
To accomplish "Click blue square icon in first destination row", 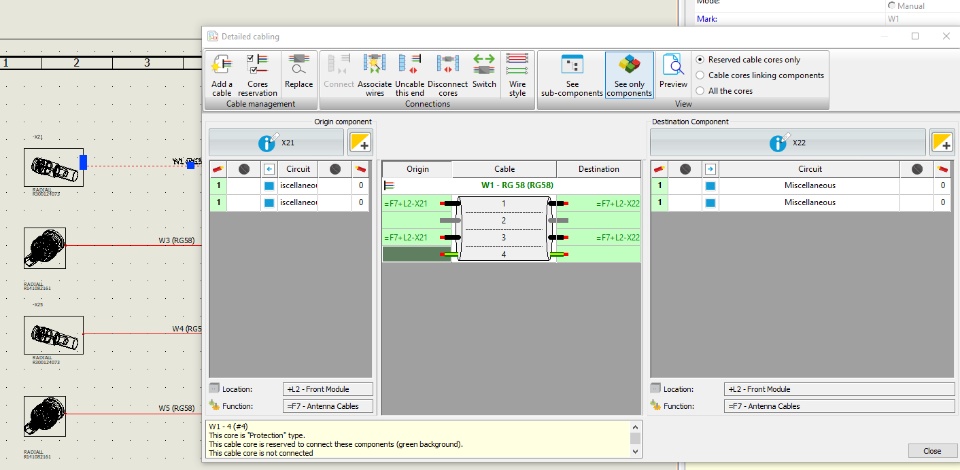I will pyautogui.click(x=710, y=185).
